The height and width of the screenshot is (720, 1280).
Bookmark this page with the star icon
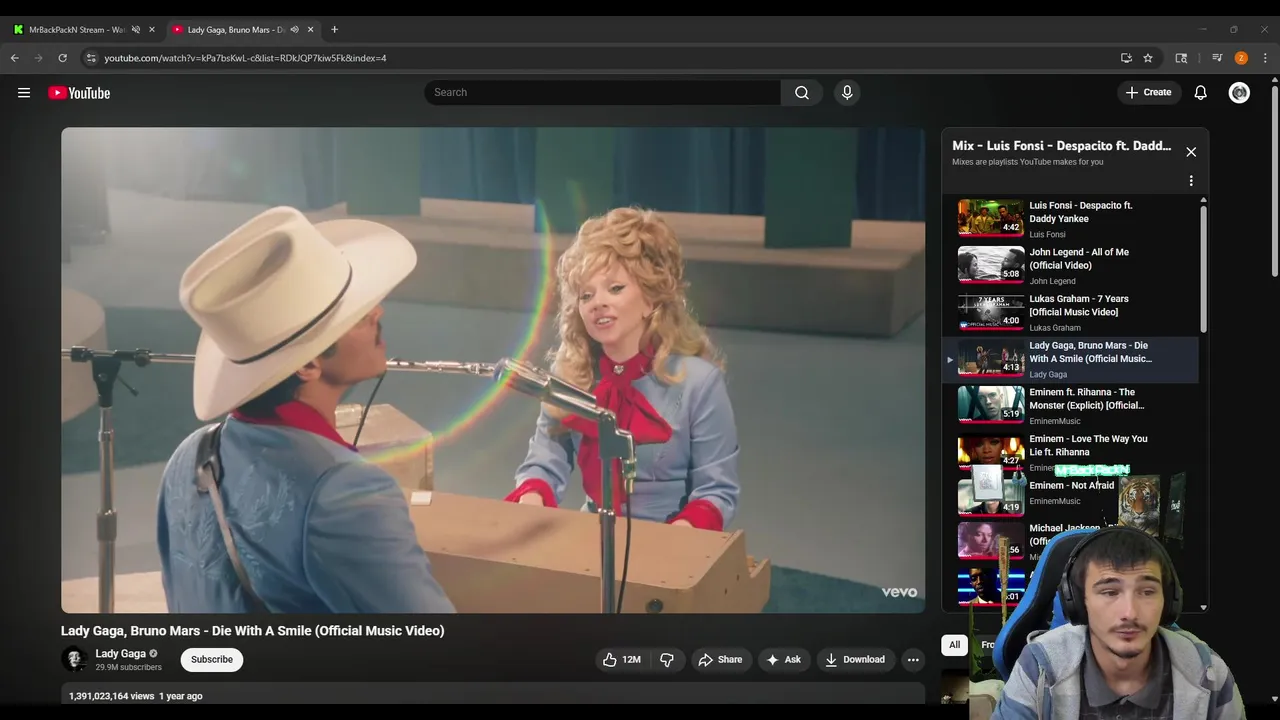[x=1148, y=58]
